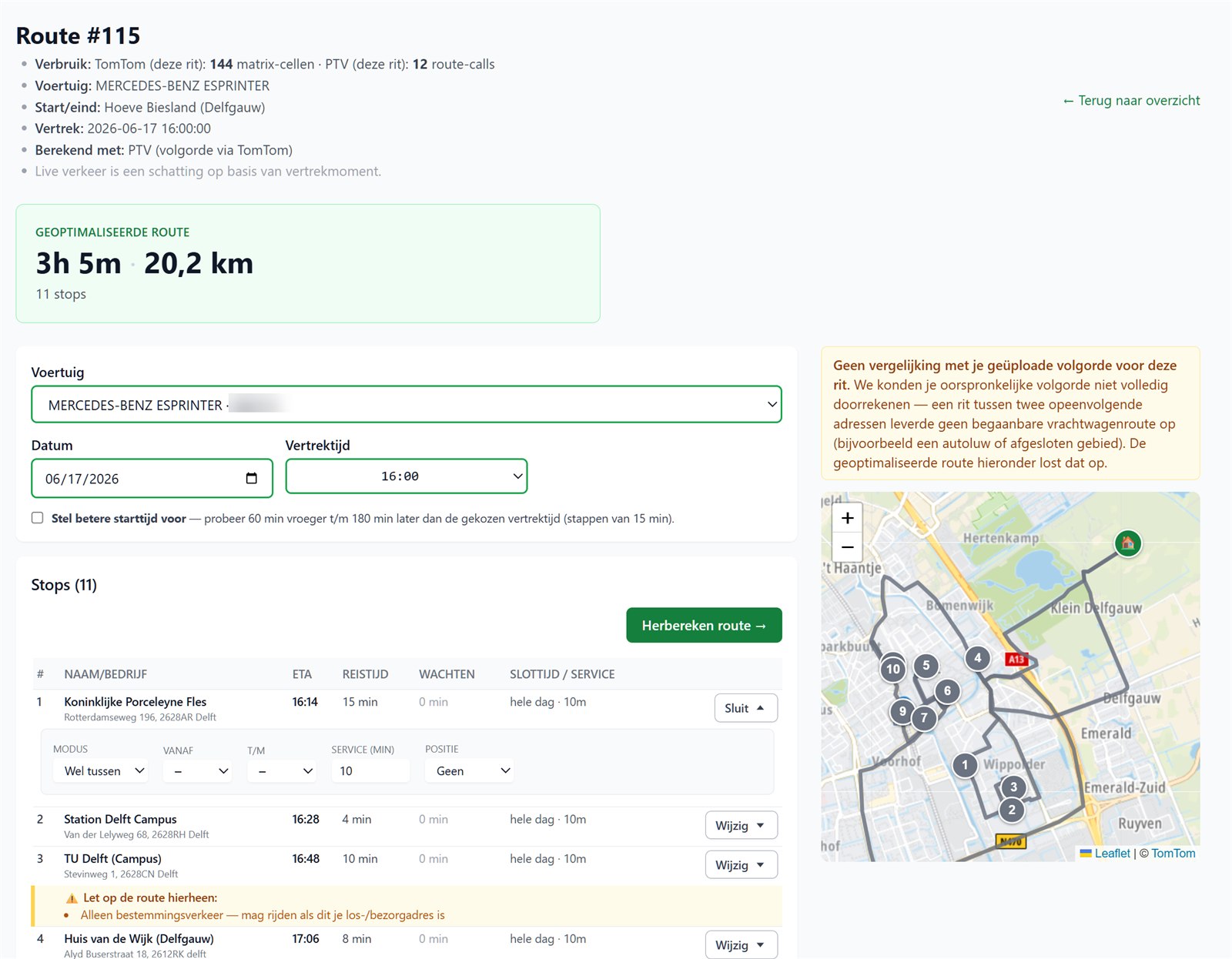The image size is (1232, 959).
Task: Open the TomTom attribution link
Action: [1173, 853]
